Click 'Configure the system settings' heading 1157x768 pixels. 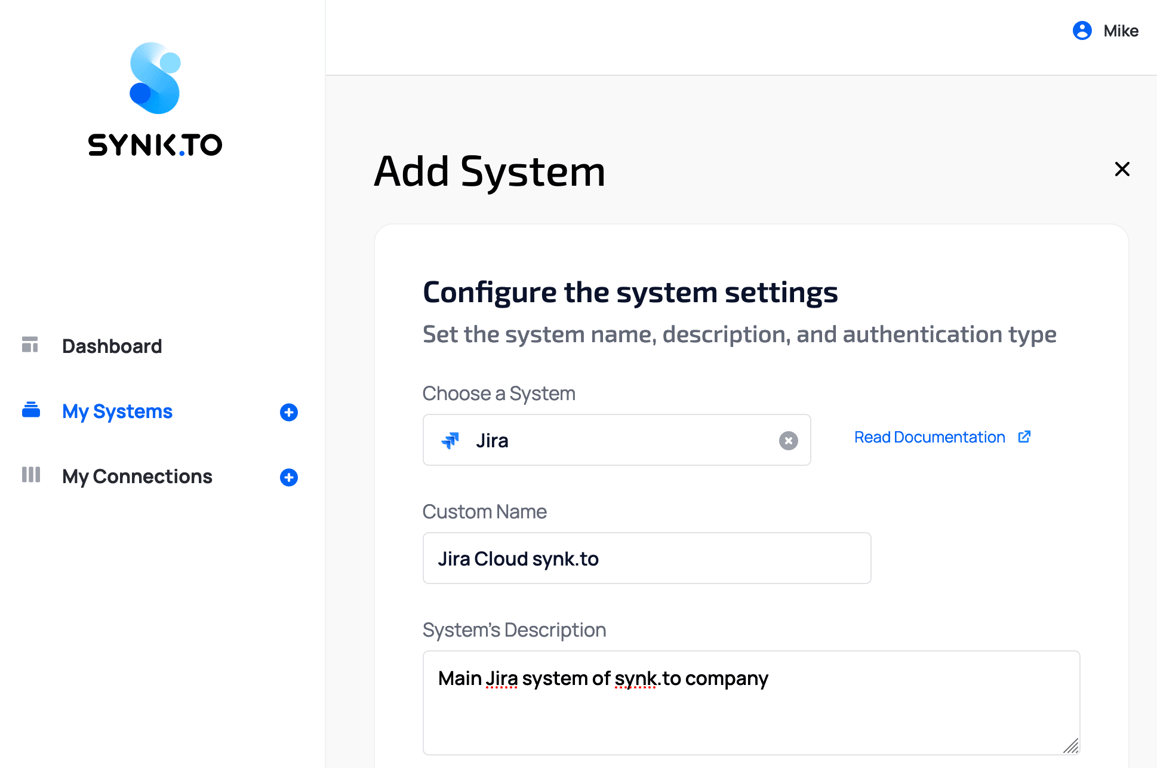click(x=630, y=292)
